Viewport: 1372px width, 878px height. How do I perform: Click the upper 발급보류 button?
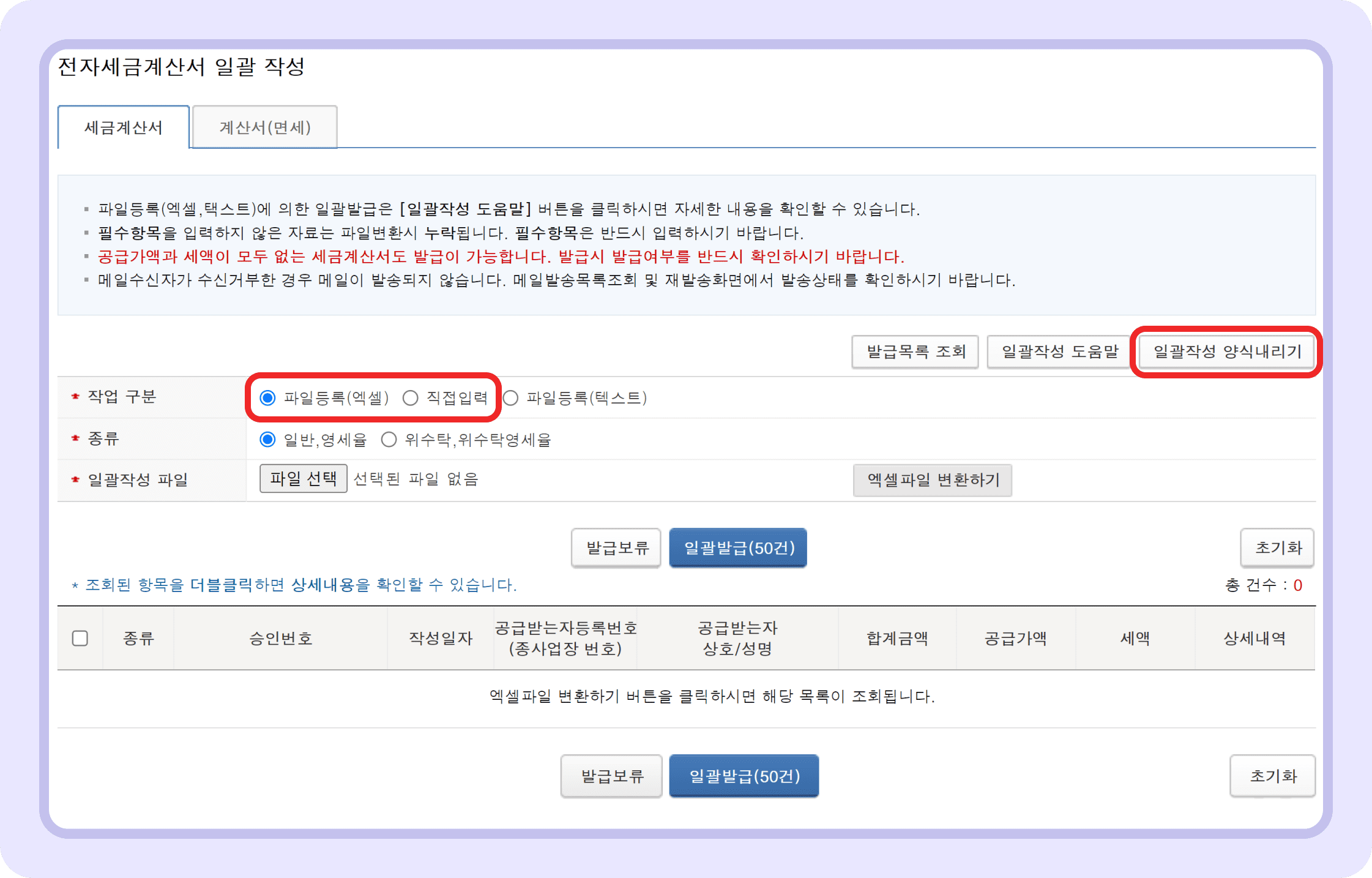(616, 548)
